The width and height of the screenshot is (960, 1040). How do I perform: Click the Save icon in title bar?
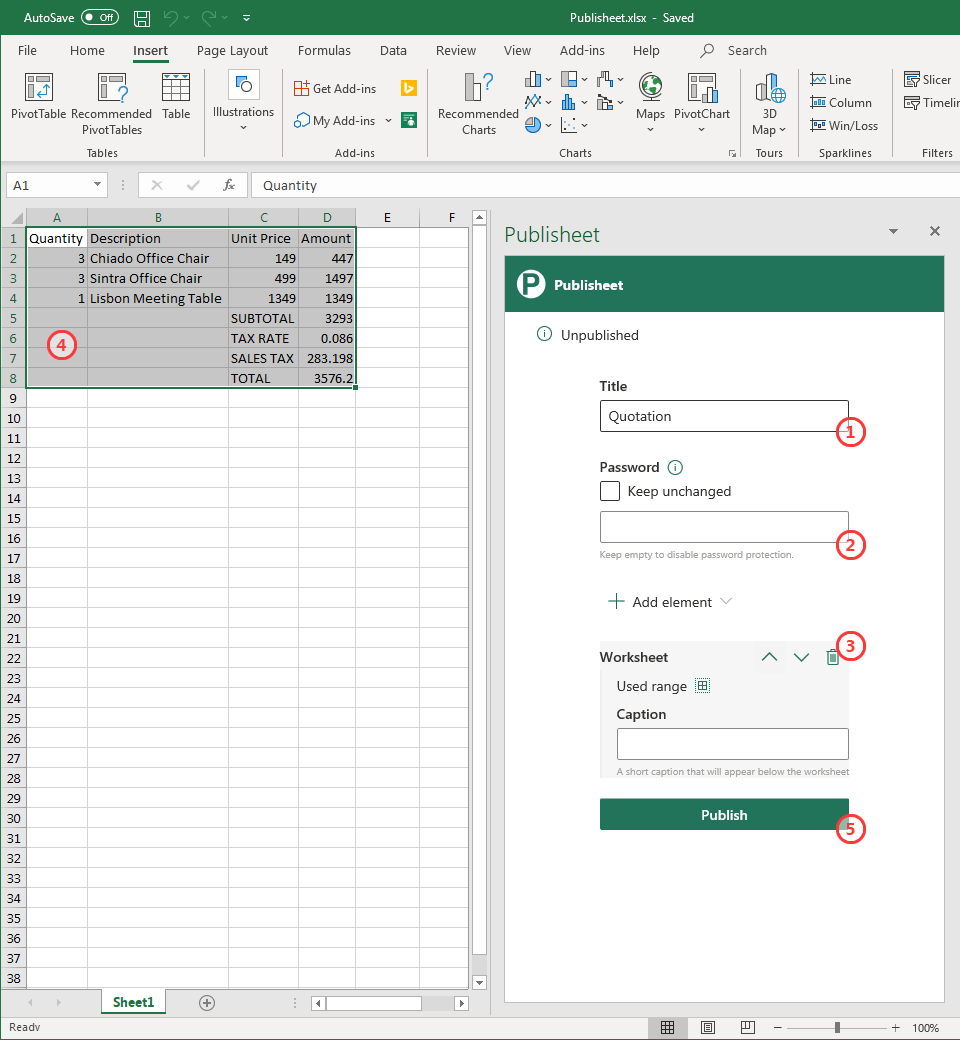tap(141, 18)
